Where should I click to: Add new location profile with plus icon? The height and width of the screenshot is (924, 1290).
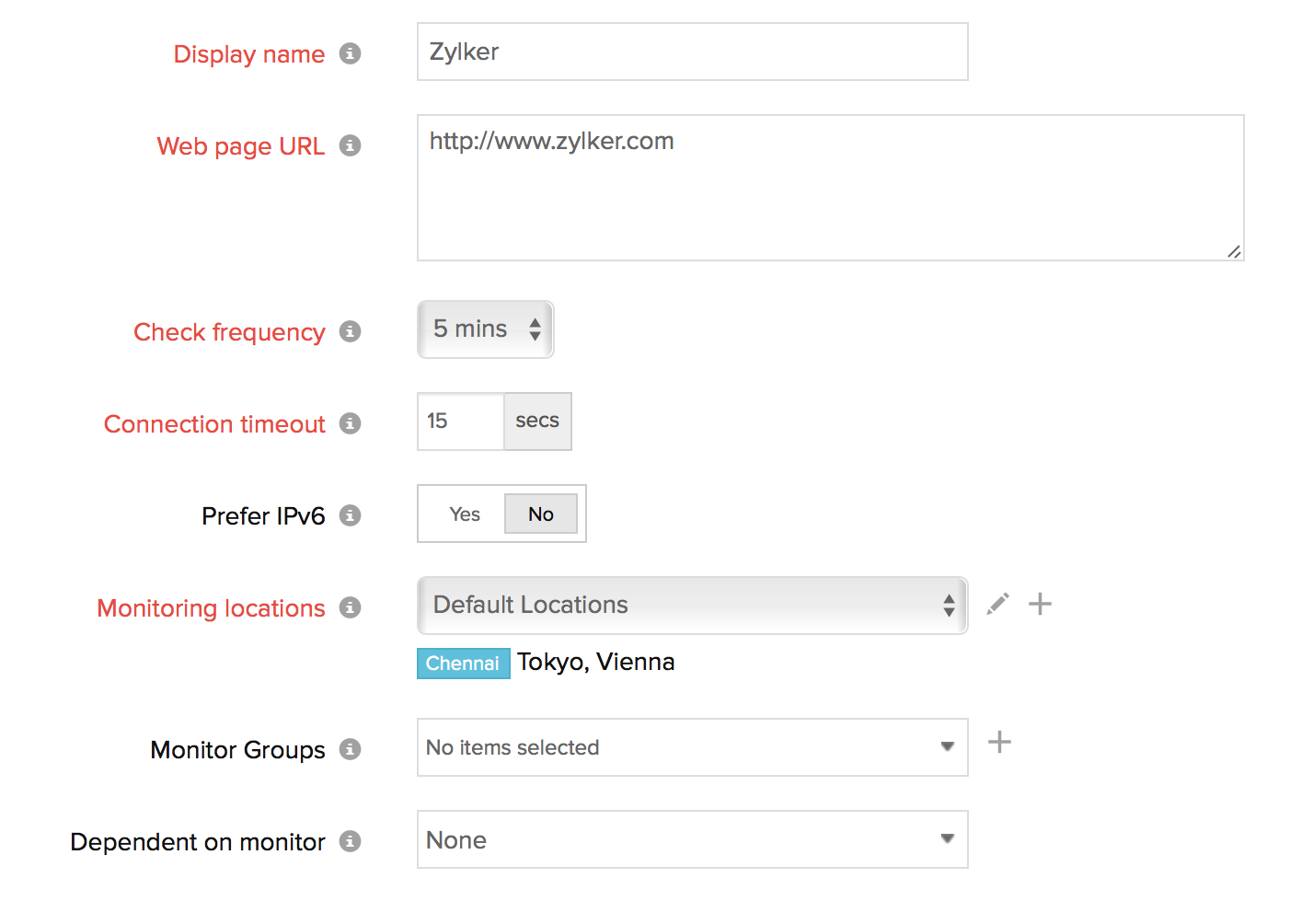tap(1040, 604)
